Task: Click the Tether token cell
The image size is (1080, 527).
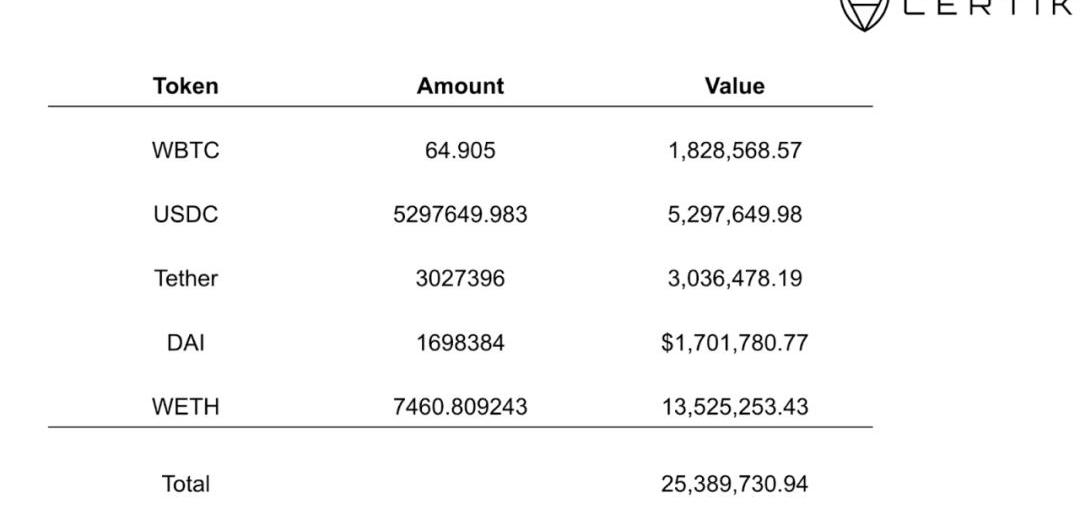Action: [186, 278]
